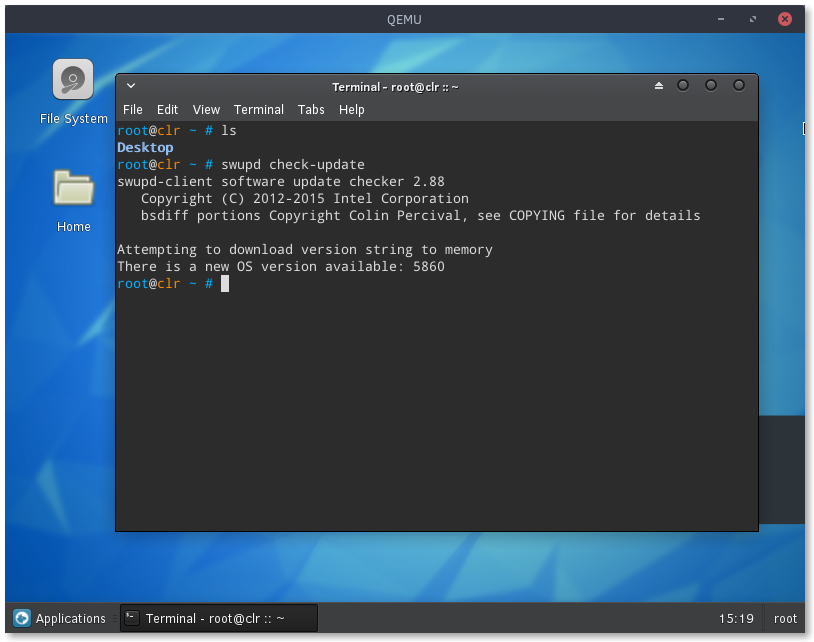
Task: Restore the QEMU window size
Action: point(752,19)
